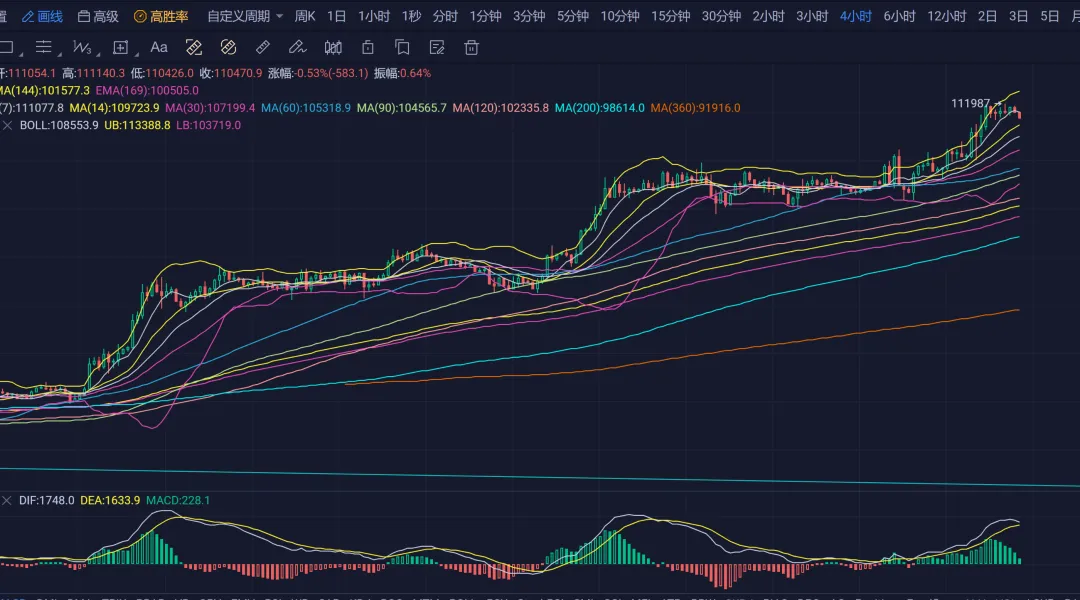The width and height of the screenshot is (1080, 600).
Task: Click the lock drawings icon
Action: 368,47
